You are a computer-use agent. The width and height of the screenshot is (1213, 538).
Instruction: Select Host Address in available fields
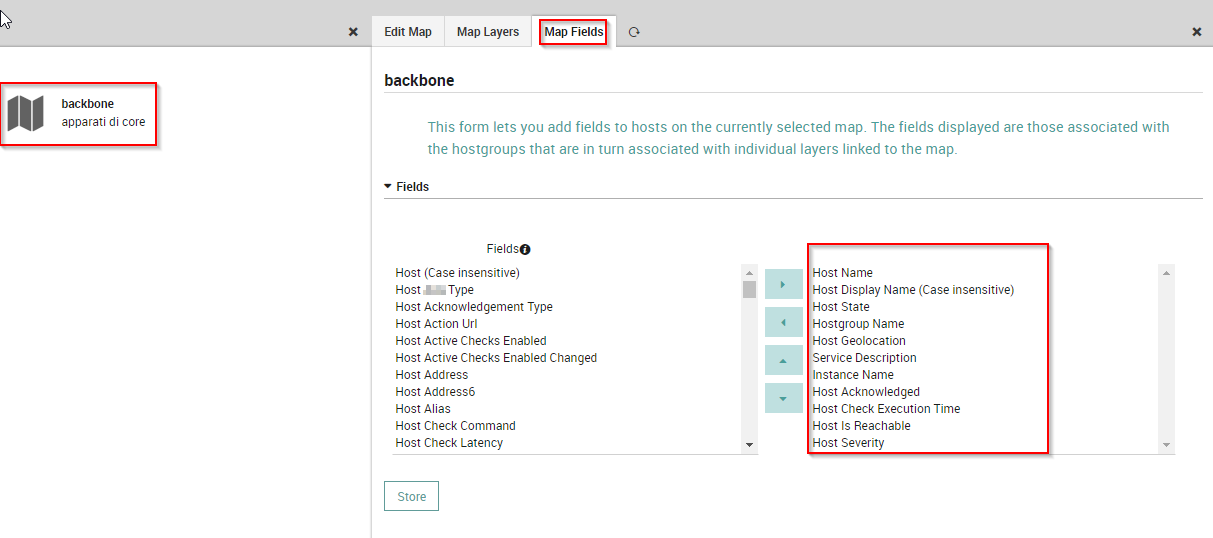pyautogui.click(x=432, y=375)
